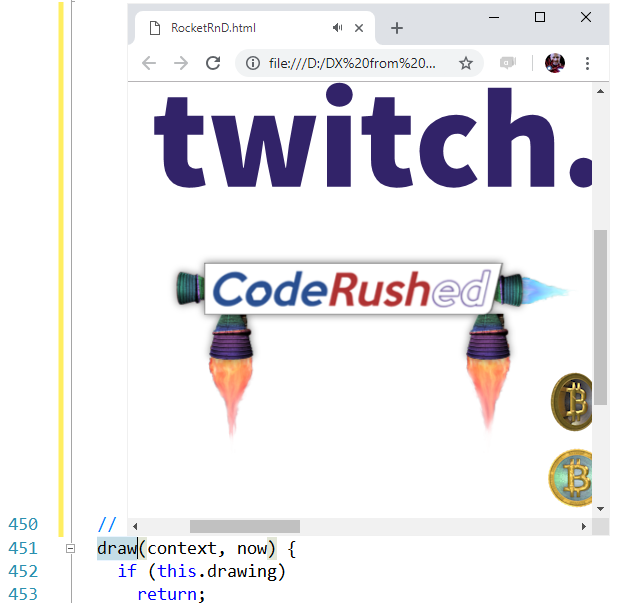Screen dimensions: 619x603
Task: Click the 'if' keyword on line 452
Action: pyautogui.click(x=127, y=571)
